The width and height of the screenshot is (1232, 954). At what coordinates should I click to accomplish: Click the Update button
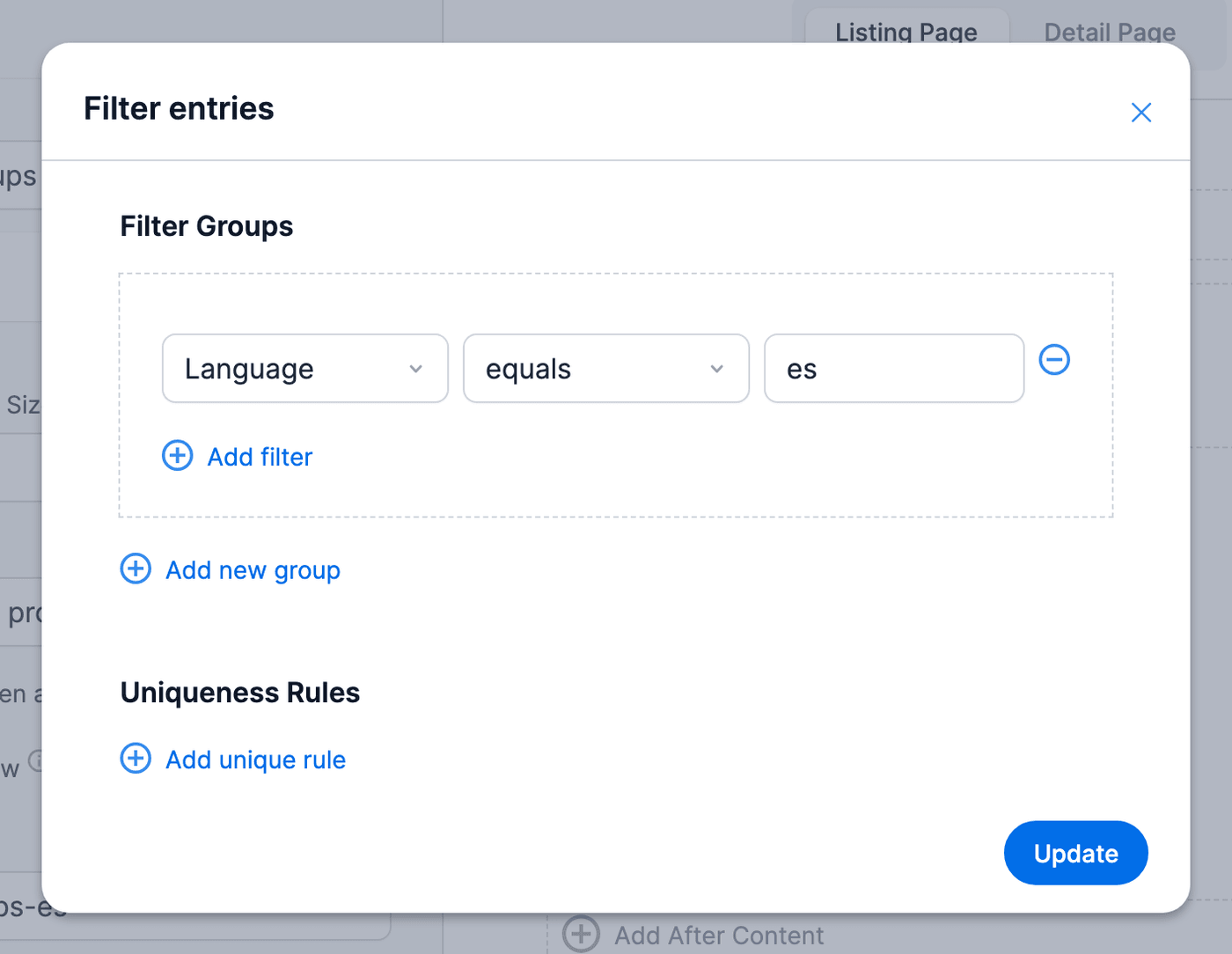click(1075, 853)
